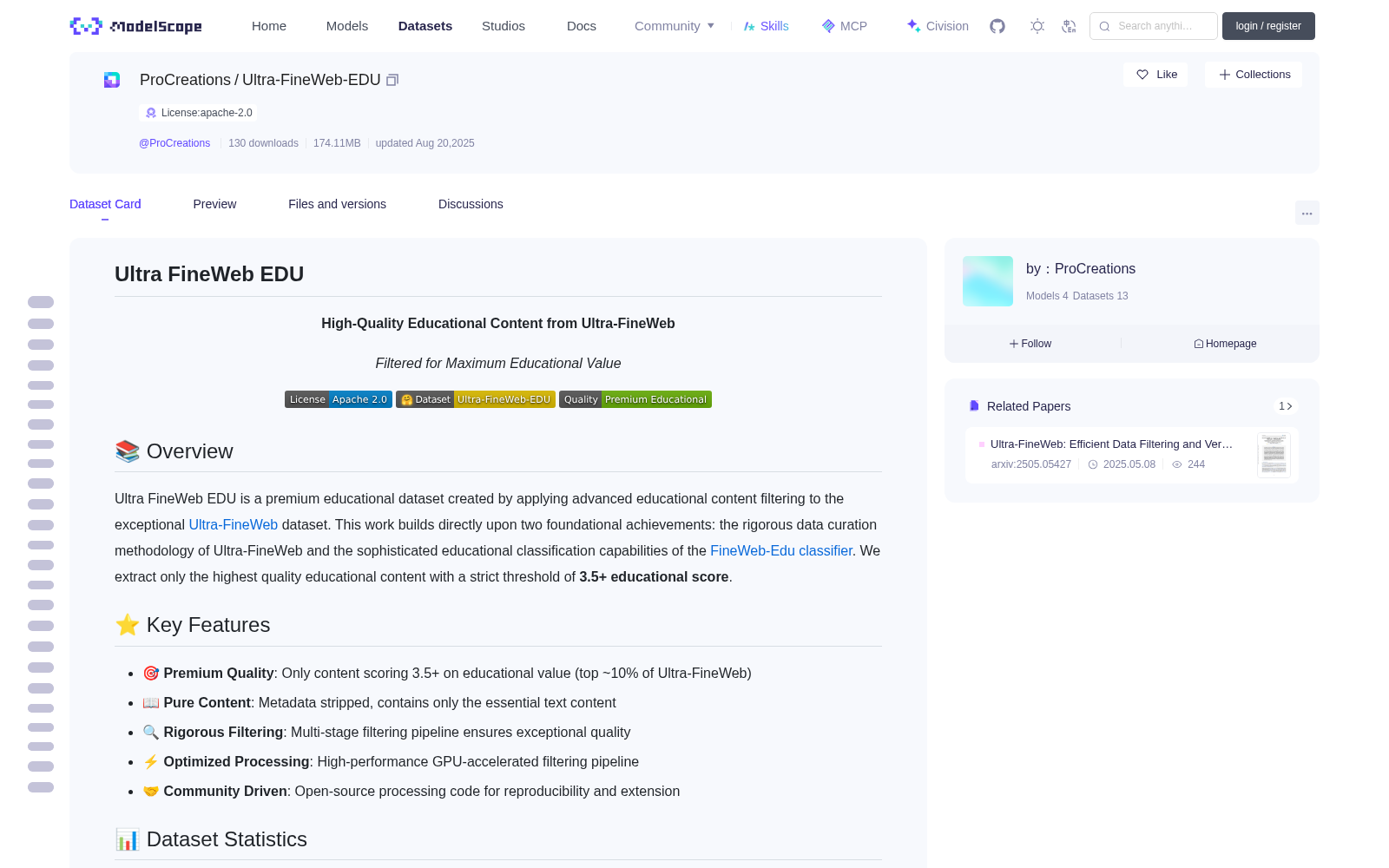Click the login / register button
The image size is (1389, 868).
click(x=1268, y=26)
